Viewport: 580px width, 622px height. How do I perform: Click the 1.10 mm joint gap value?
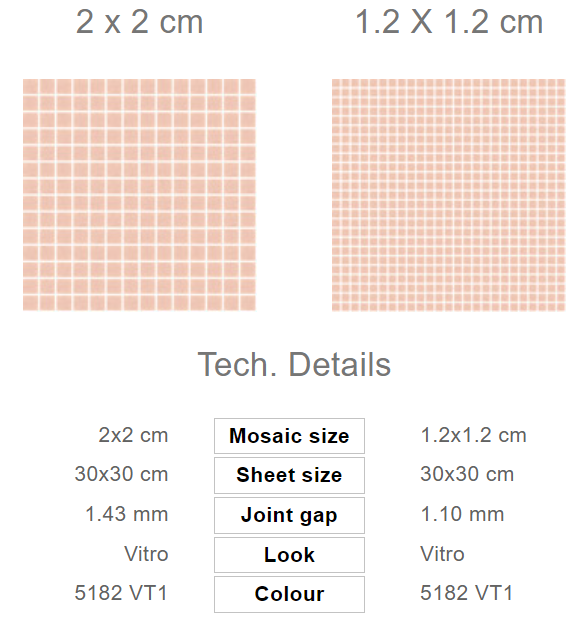pos(462,514)
